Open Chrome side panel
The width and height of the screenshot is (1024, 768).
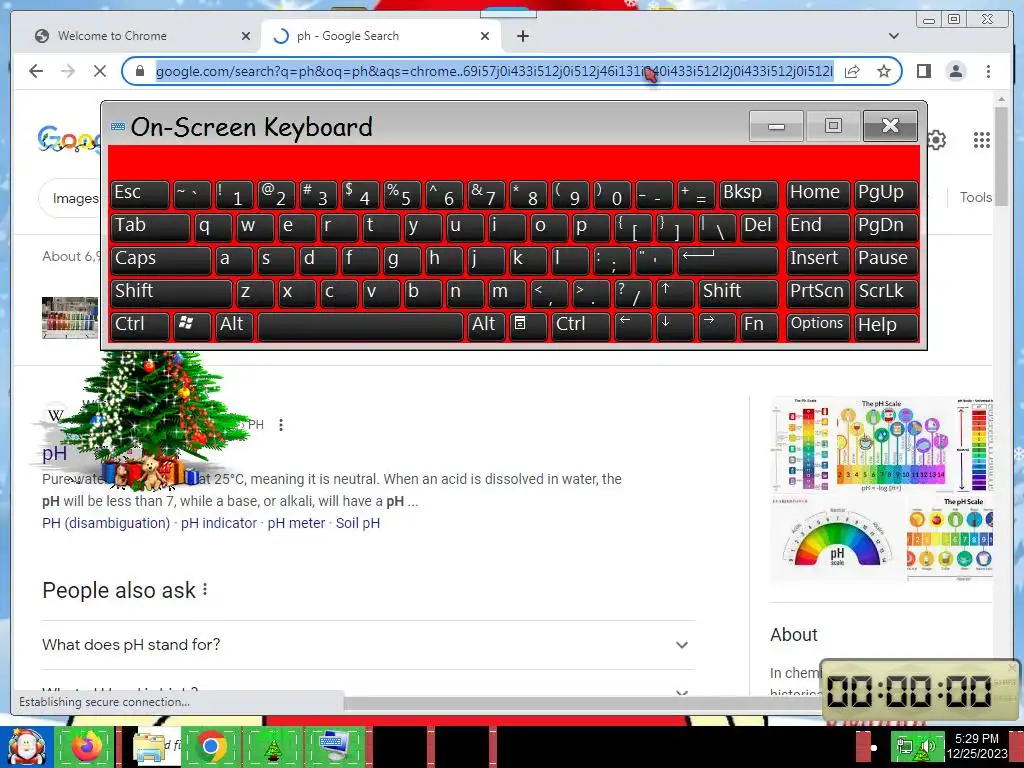[923, 71]
